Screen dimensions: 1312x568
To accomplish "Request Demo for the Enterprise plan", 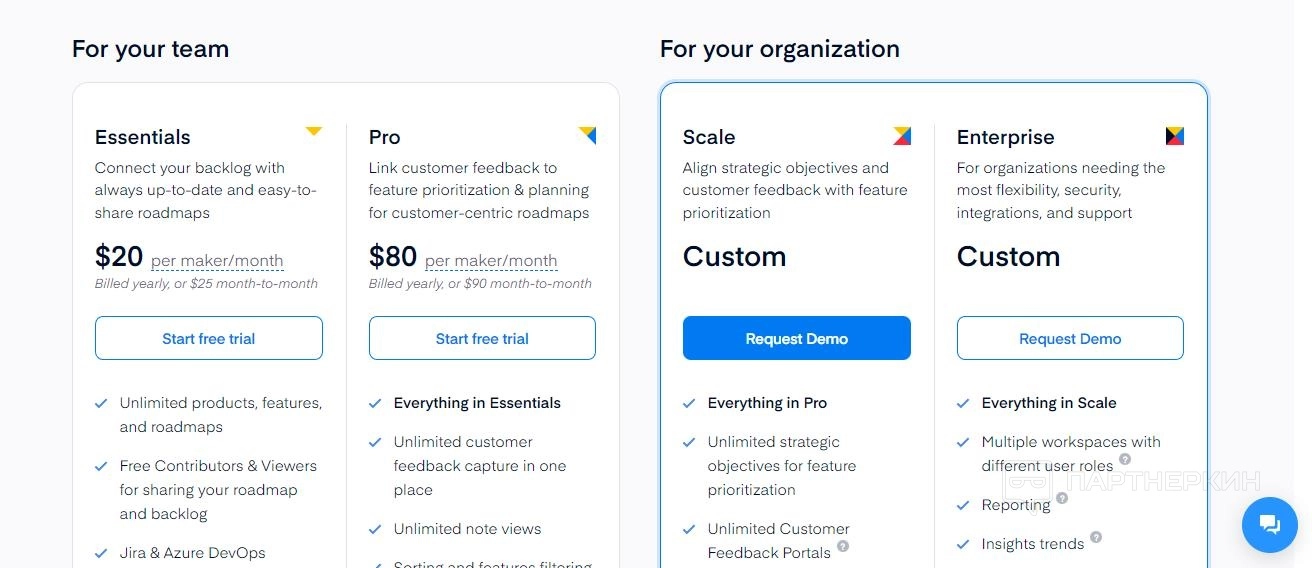I will 1070,339.
